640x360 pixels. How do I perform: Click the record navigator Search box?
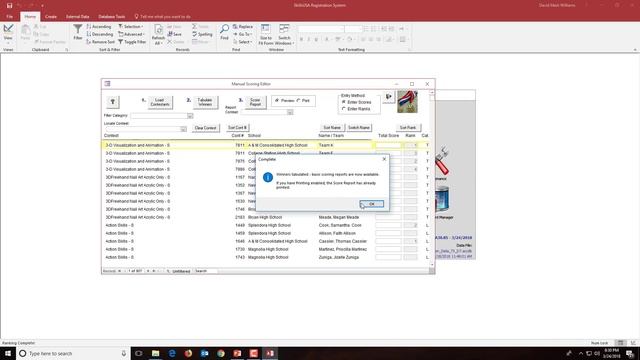tap(205, 271)
